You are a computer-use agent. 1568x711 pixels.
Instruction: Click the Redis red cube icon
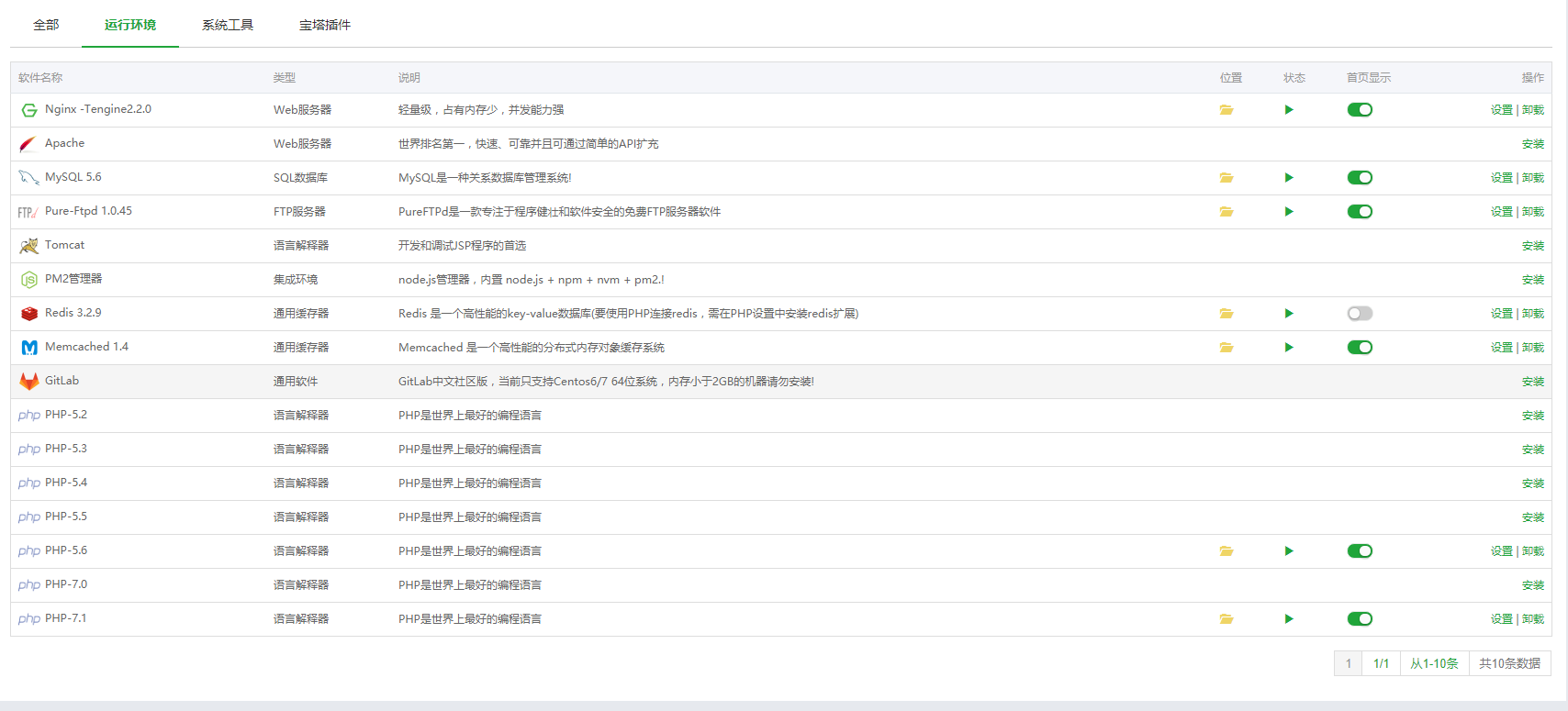(29, 314)
